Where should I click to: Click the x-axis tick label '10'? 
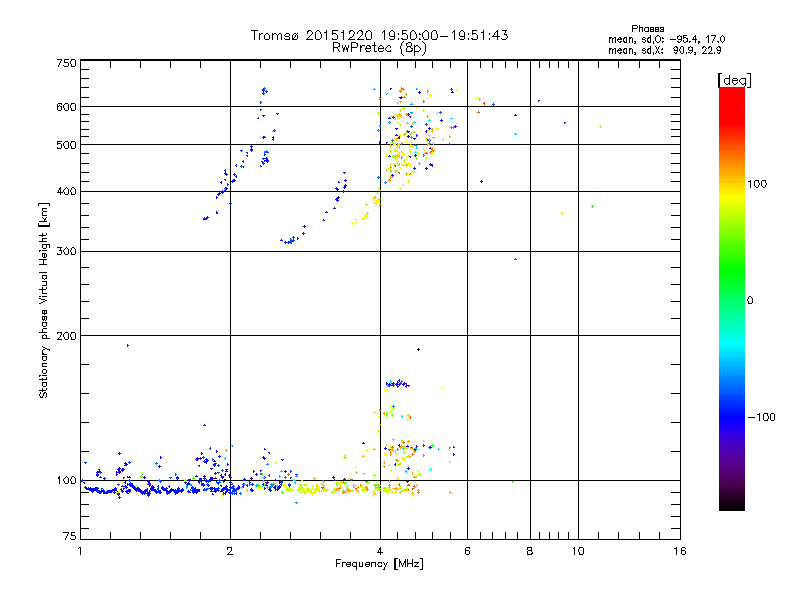point(578,551)
